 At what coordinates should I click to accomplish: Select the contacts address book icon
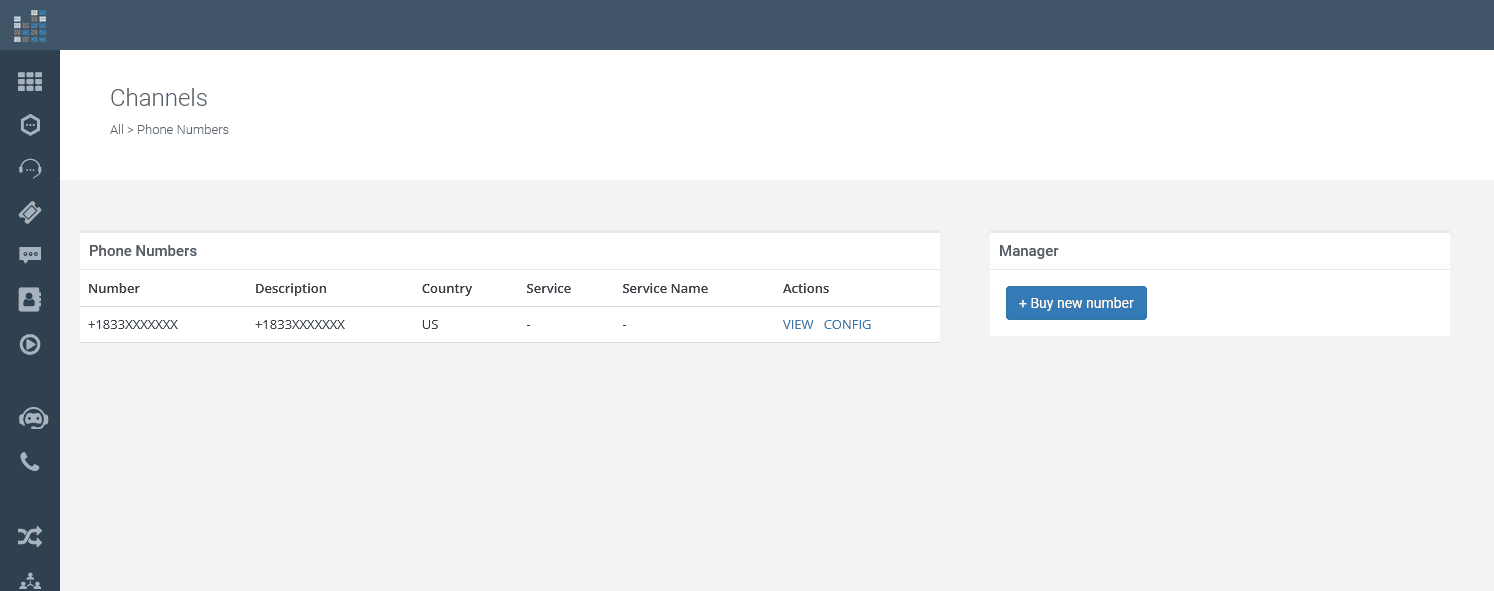[30, 299]
